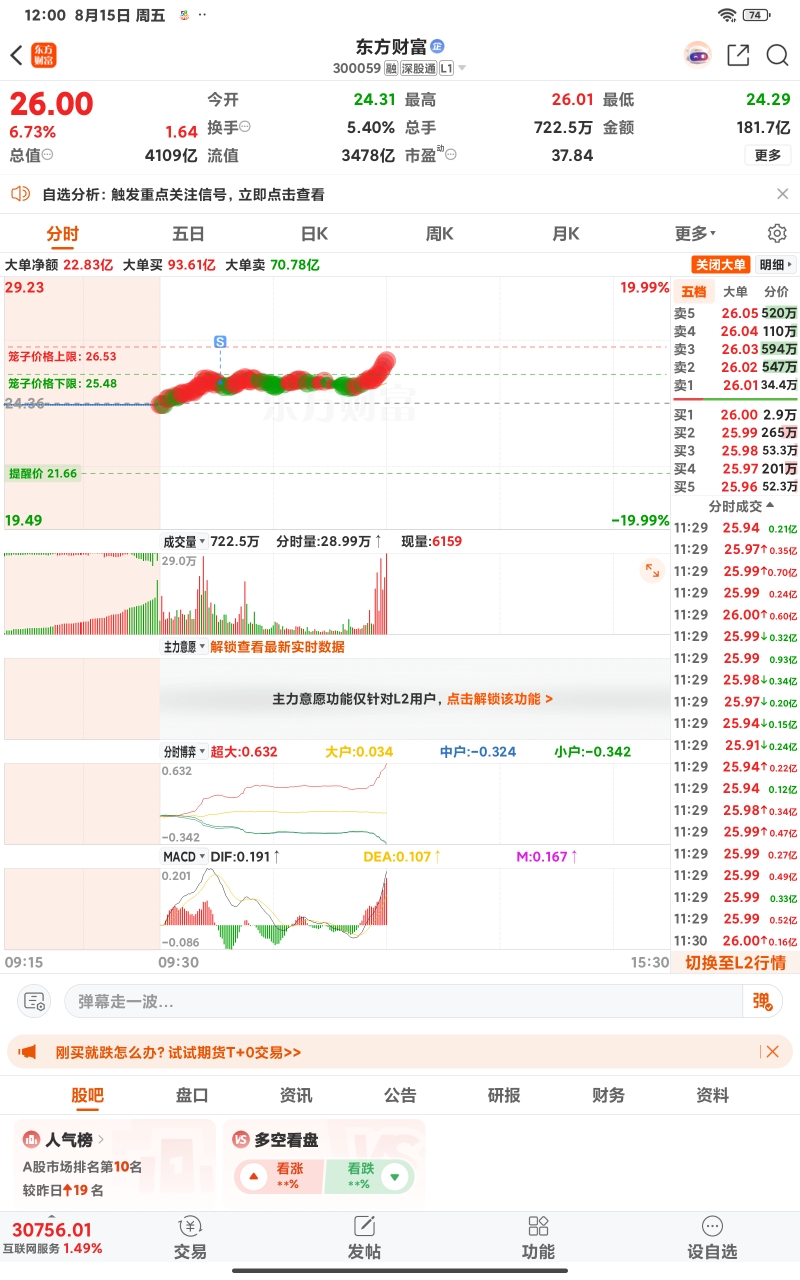Switch to 盘口 tab
The height and width of the screenshot is (1280, 800).
point(192,1095)
